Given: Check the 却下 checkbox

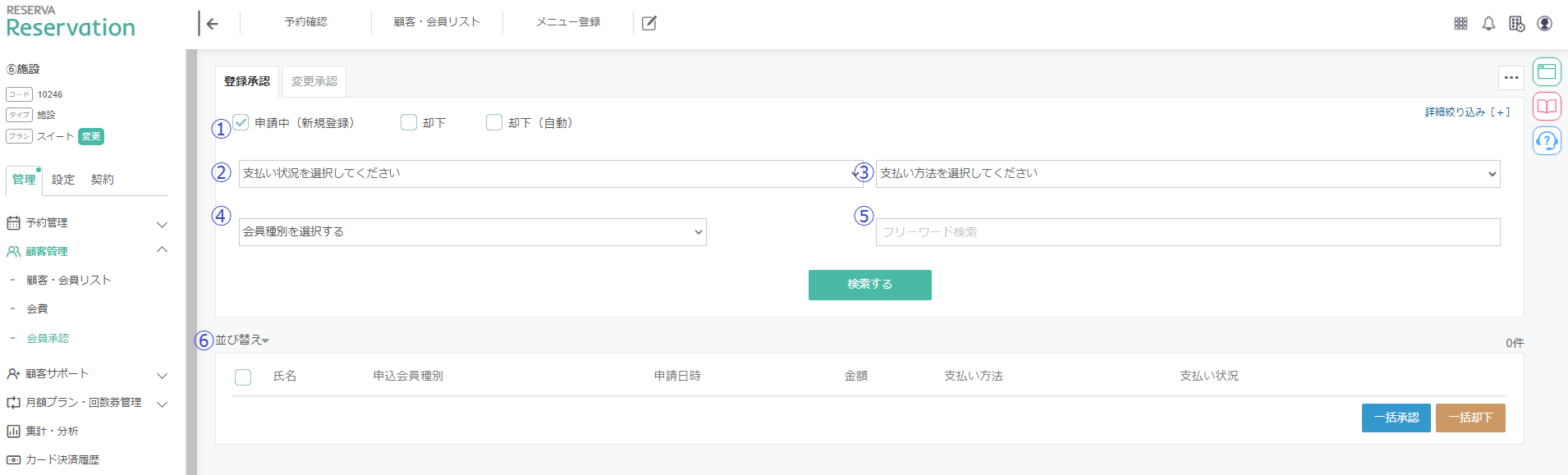Looking at the screenshot, I should 409,122.
